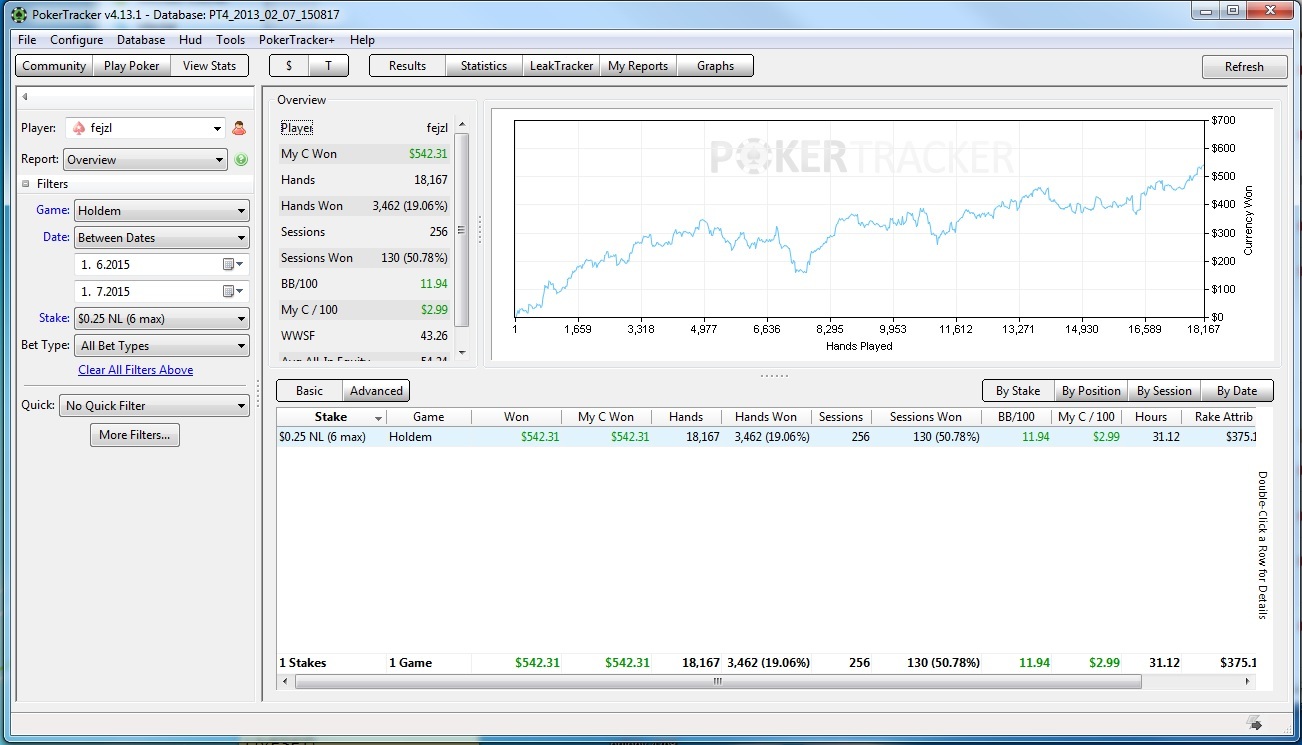Open the Database menu

coord(141,40)
